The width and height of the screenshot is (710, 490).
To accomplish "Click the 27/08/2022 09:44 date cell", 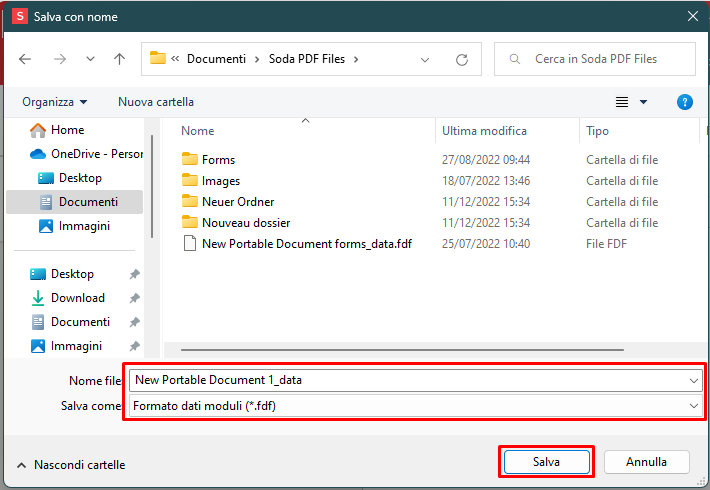I will point(486,160).
